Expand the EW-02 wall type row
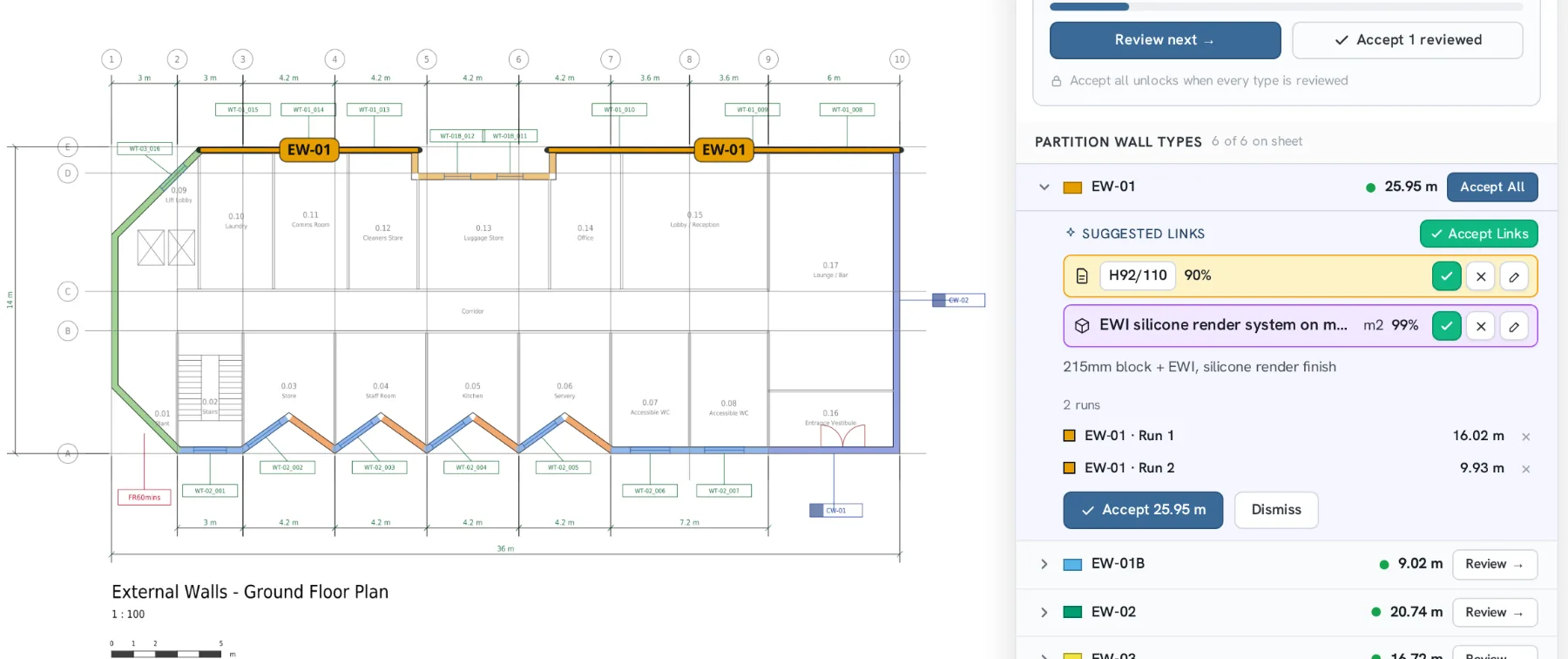This screenshot has height=659, width=1568. 1044,612
